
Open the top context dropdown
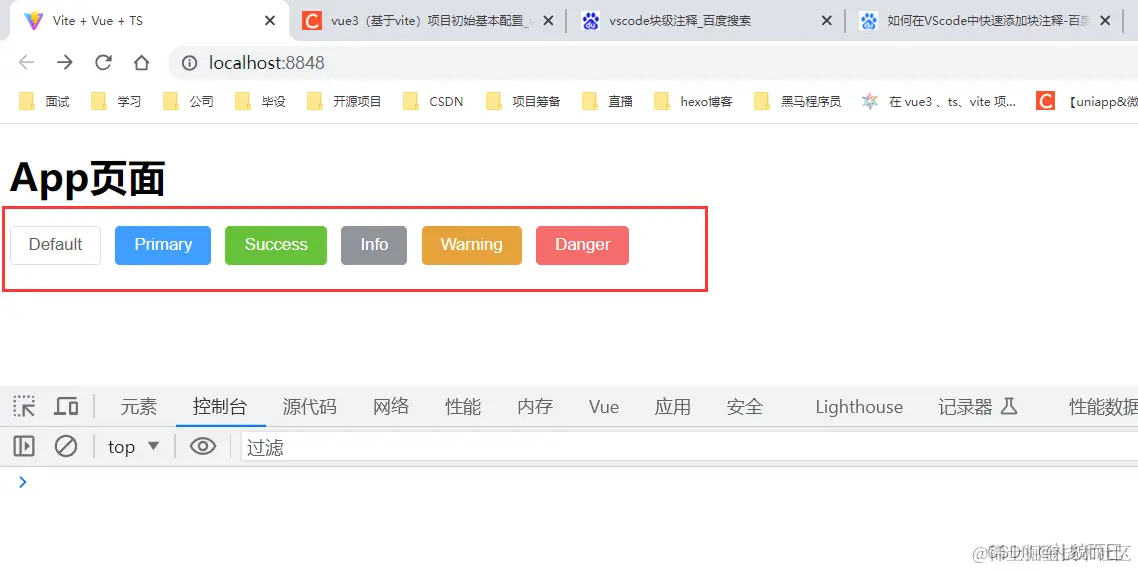(134, 447)
